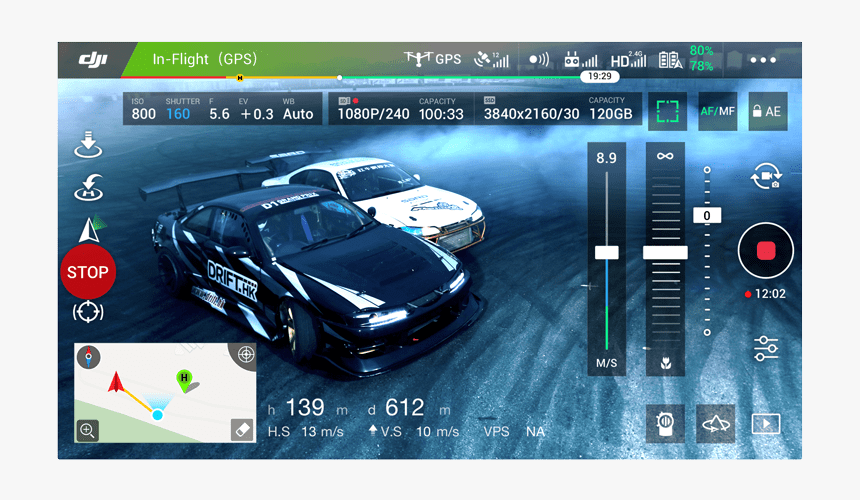
Task: Adjust the EV +0.3 setting
Action: click(257, 109)
